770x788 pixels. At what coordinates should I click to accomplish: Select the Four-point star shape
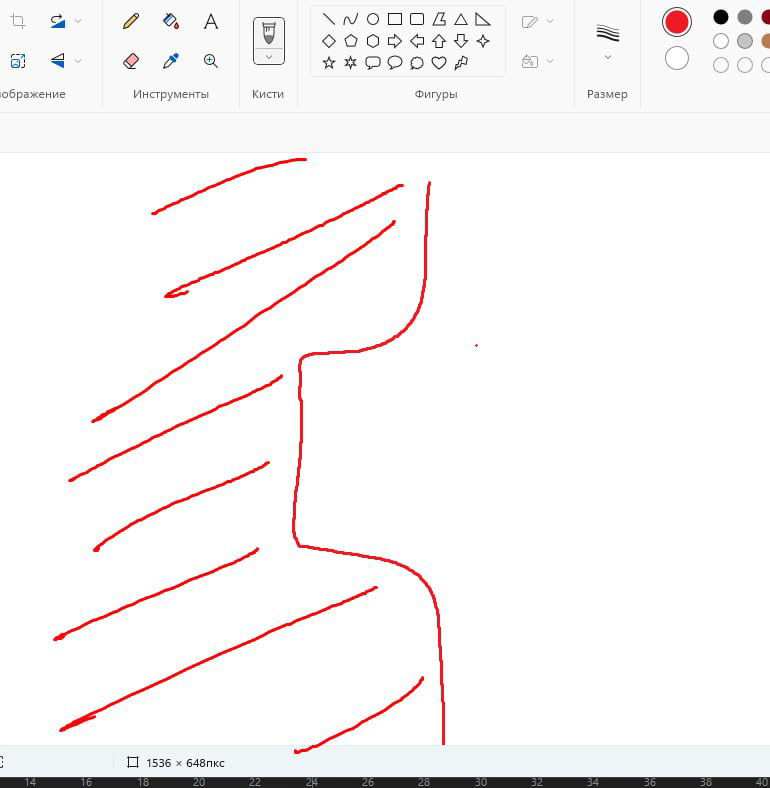483,41
